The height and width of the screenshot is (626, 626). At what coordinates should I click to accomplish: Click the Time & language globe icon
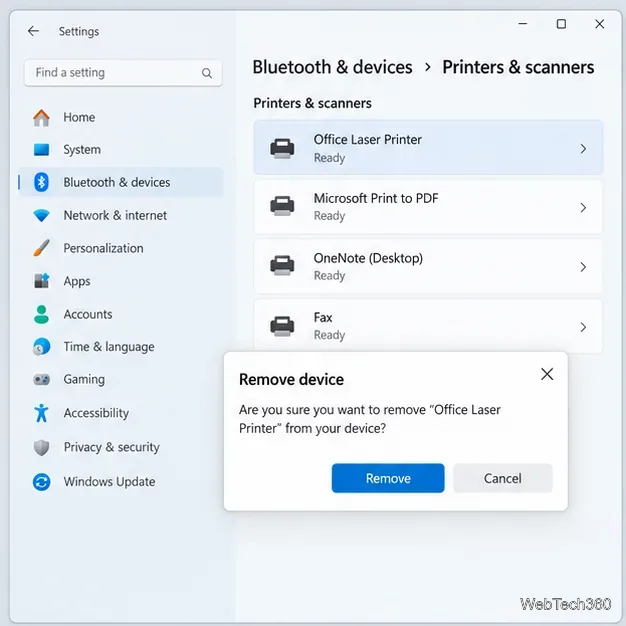42,347
